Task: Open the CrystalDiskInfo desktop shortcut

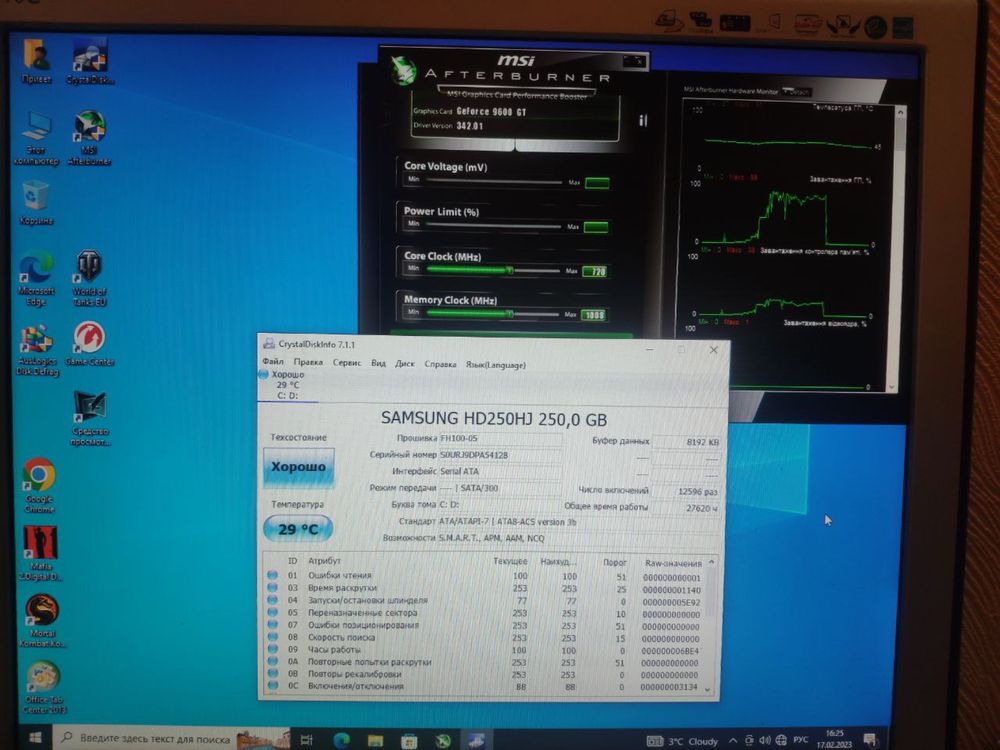Action: [90, 61]
